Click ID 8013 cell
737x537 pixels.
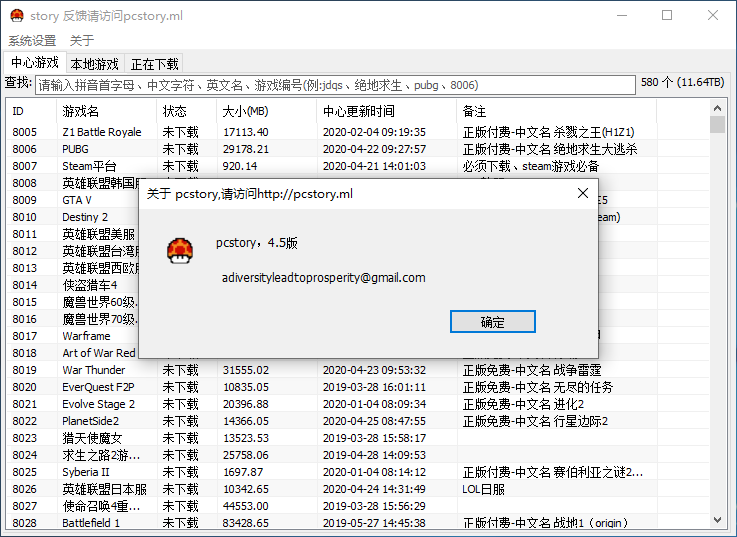click(24, 268)
